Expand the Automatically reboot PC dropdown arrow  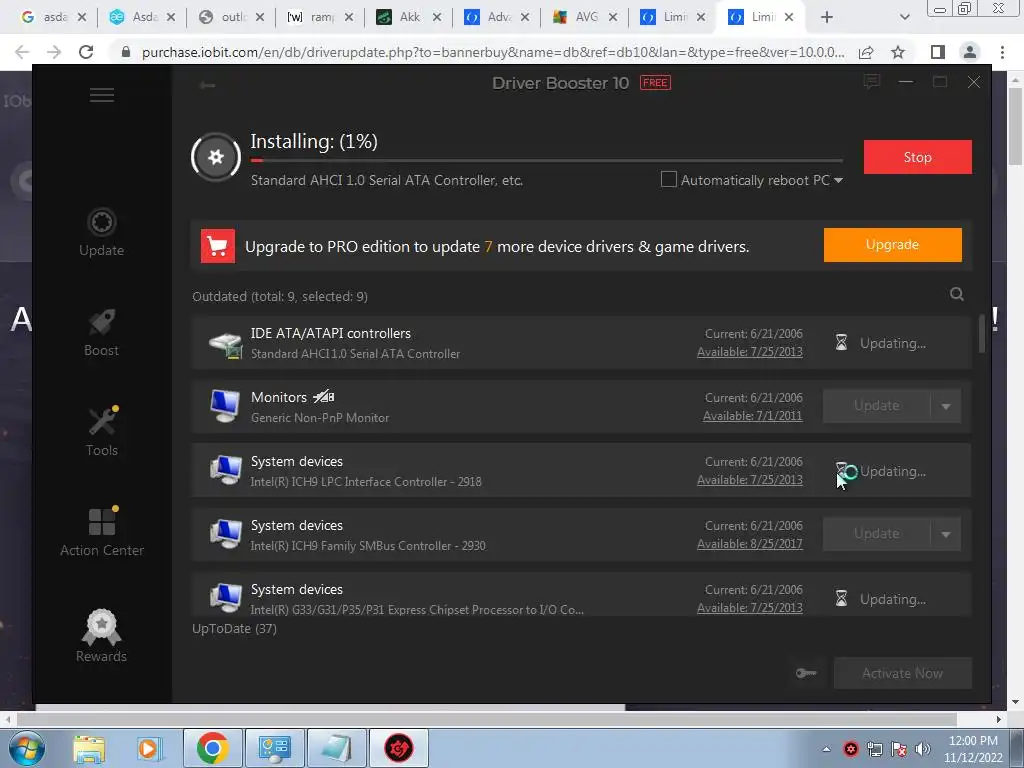(838, 180)
